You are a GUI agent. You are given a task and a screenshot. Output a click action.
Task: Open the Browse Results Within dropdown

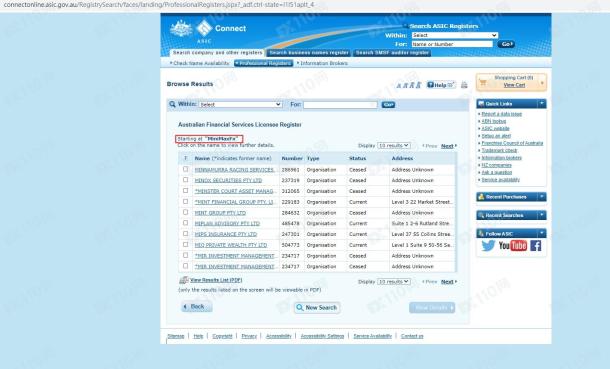240,105
